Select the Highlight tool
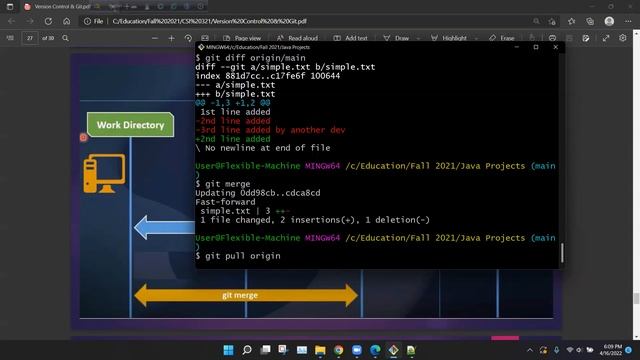640x360 pixels. (x=449, y=38)
